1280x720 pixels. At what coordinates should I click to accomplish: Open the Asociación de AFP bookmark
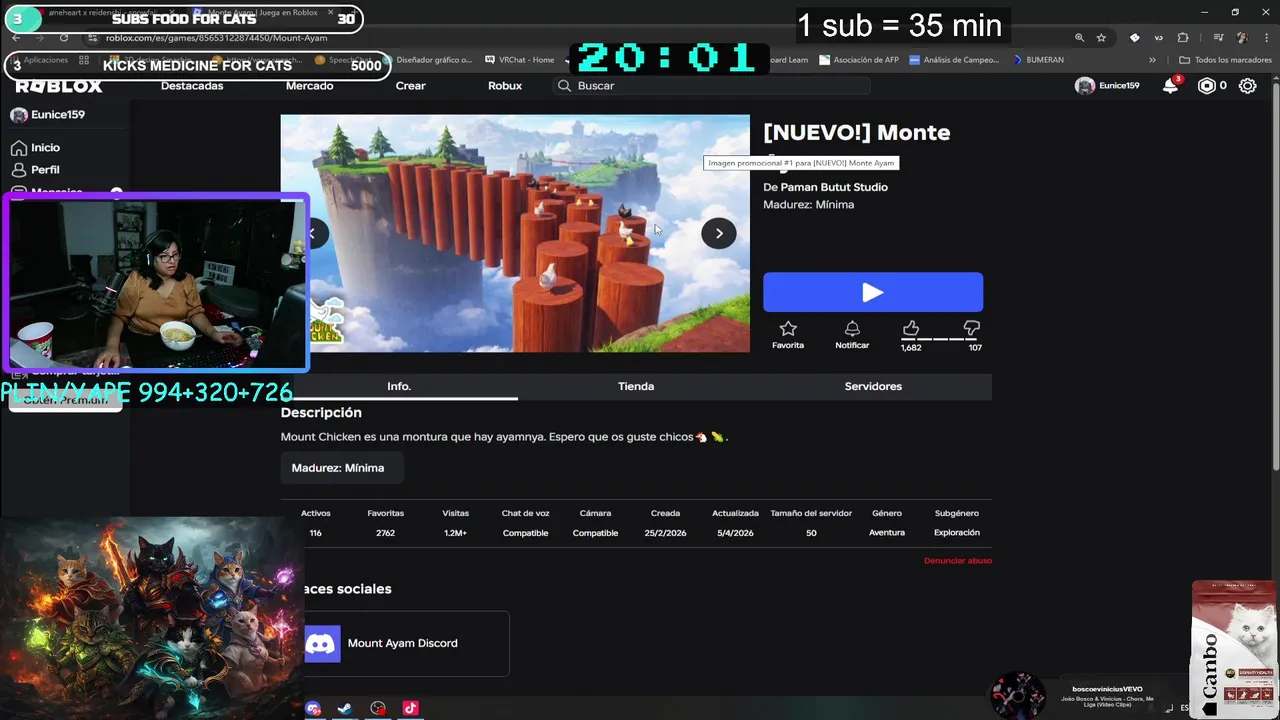tap(858, 60)
